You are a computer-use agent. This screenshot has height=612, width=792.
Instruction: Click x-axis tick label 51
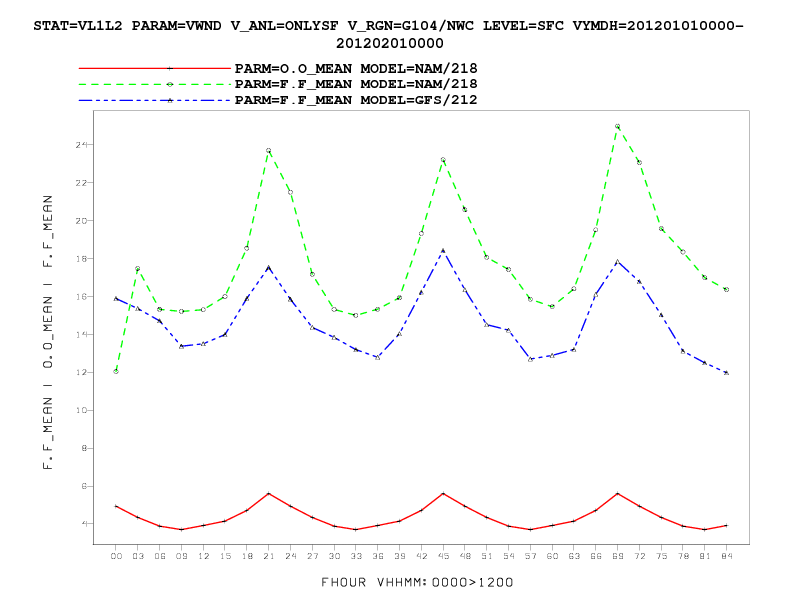[x=486, y=556]
